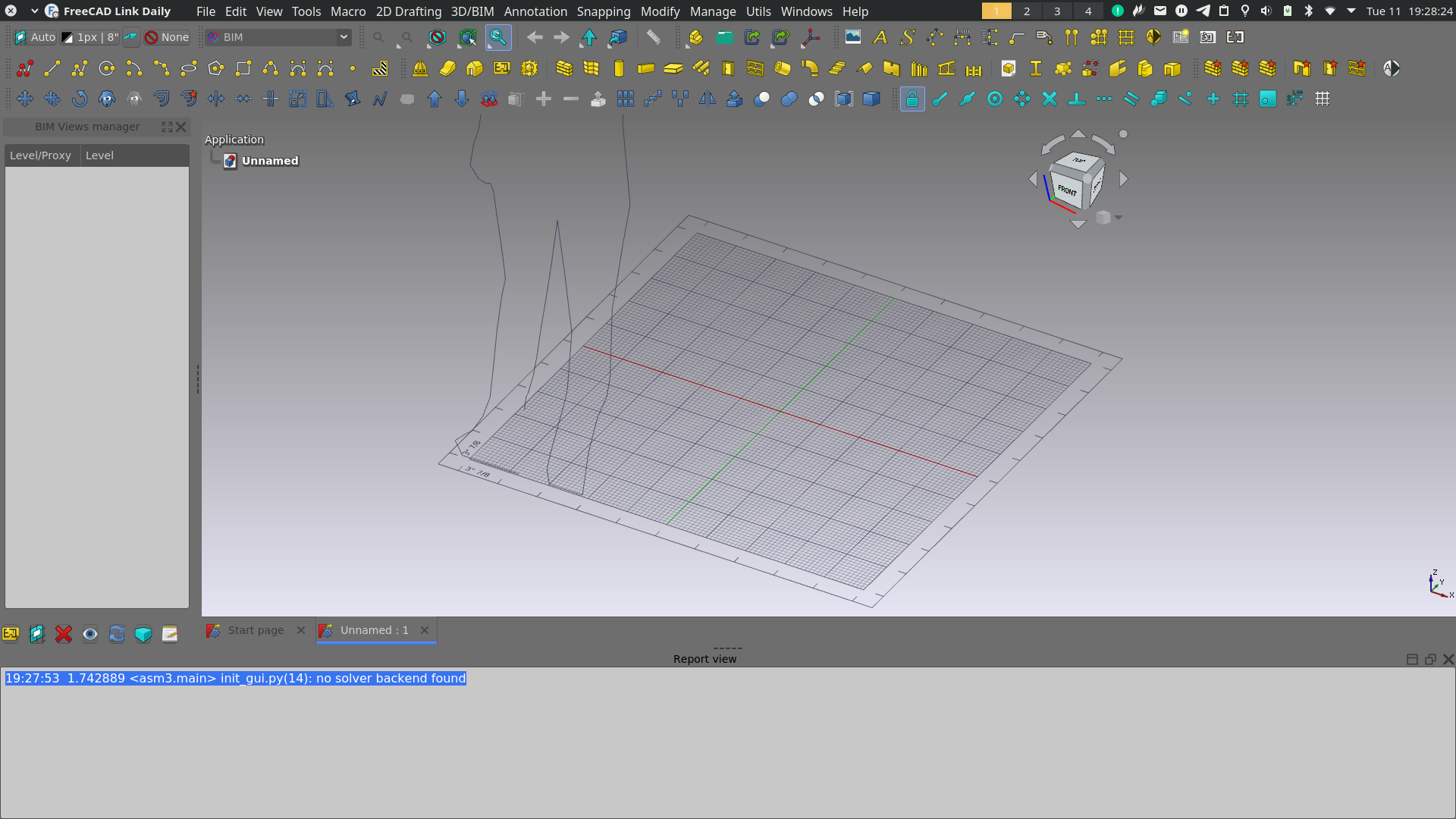Toggle visibility with the eye icon
The height and width of the screenshot is (819, 1456).
pos(90,634)
